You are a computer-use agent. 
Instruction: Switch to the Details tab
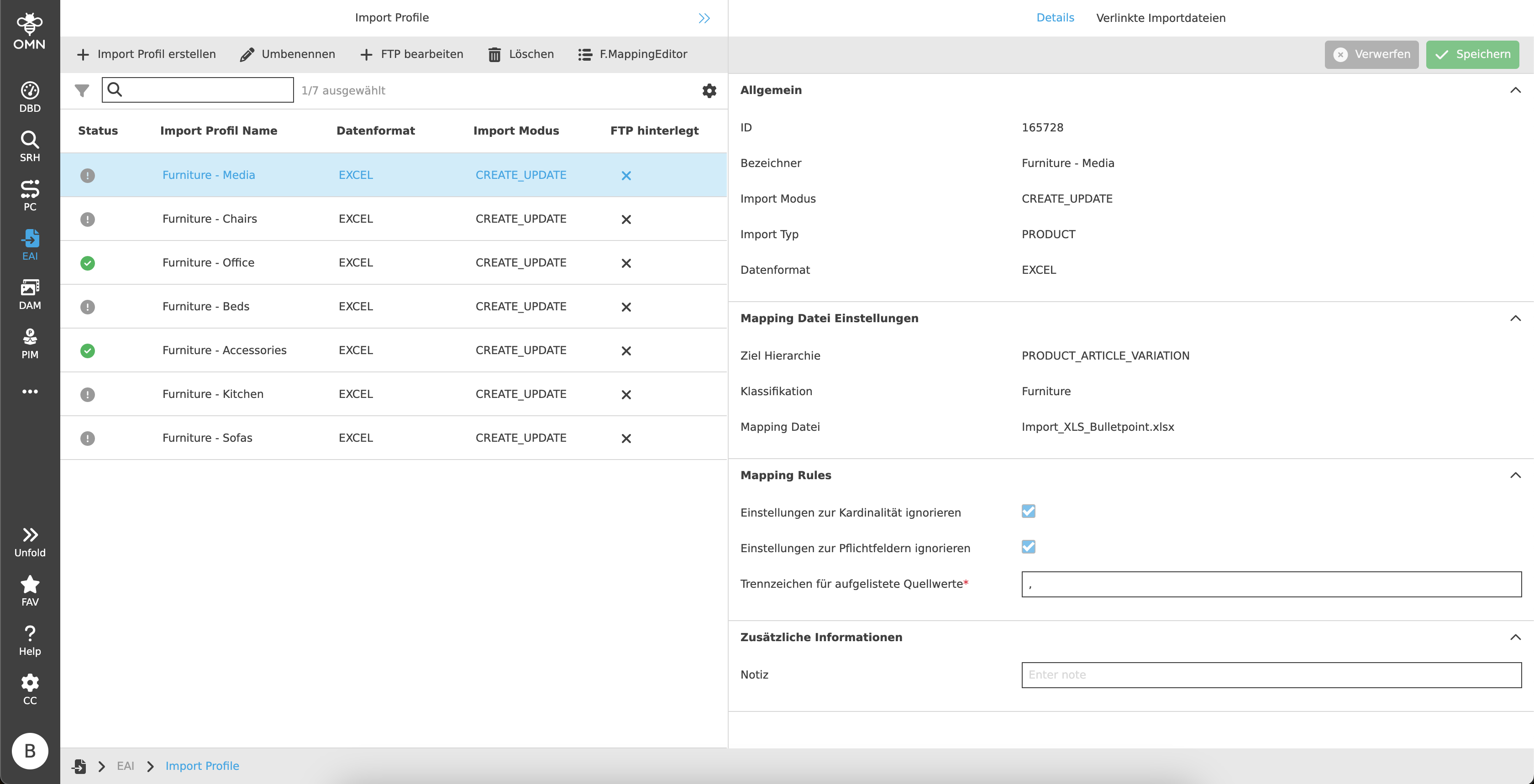(1055, 18)
